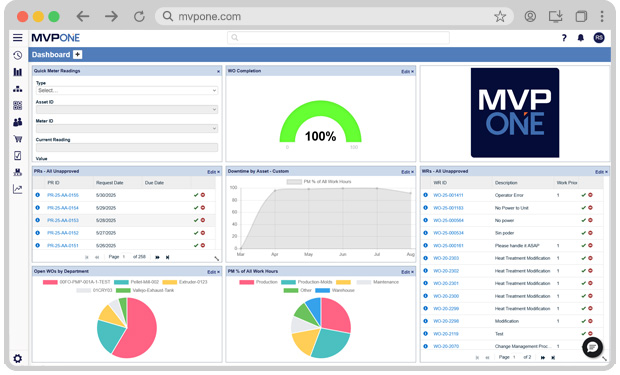
Task: Open PR-25-AA-0151 link
Action: pyautogui.click(x=63, y=246)
